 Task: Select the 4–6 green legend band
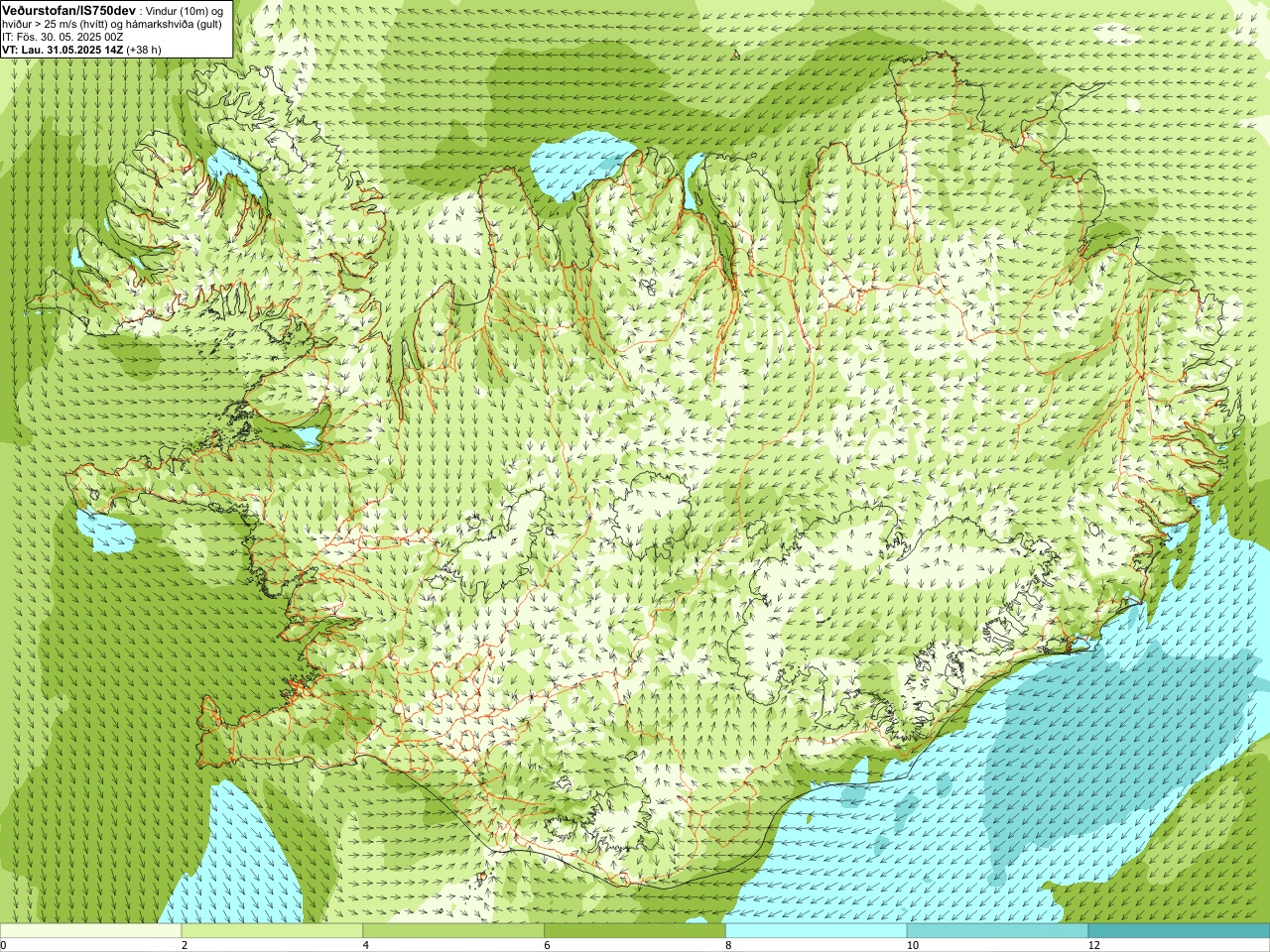tap(453, 931)
